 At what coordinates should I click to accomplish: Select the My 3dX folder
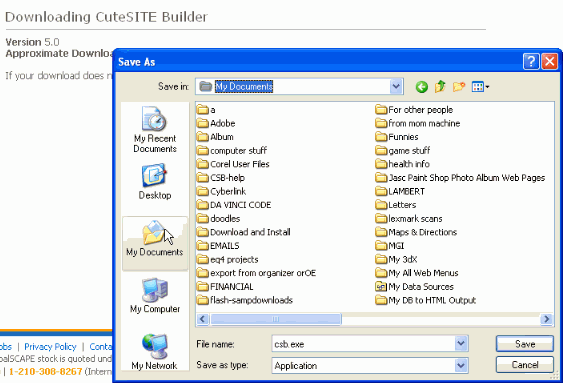[x=396, y=260]
